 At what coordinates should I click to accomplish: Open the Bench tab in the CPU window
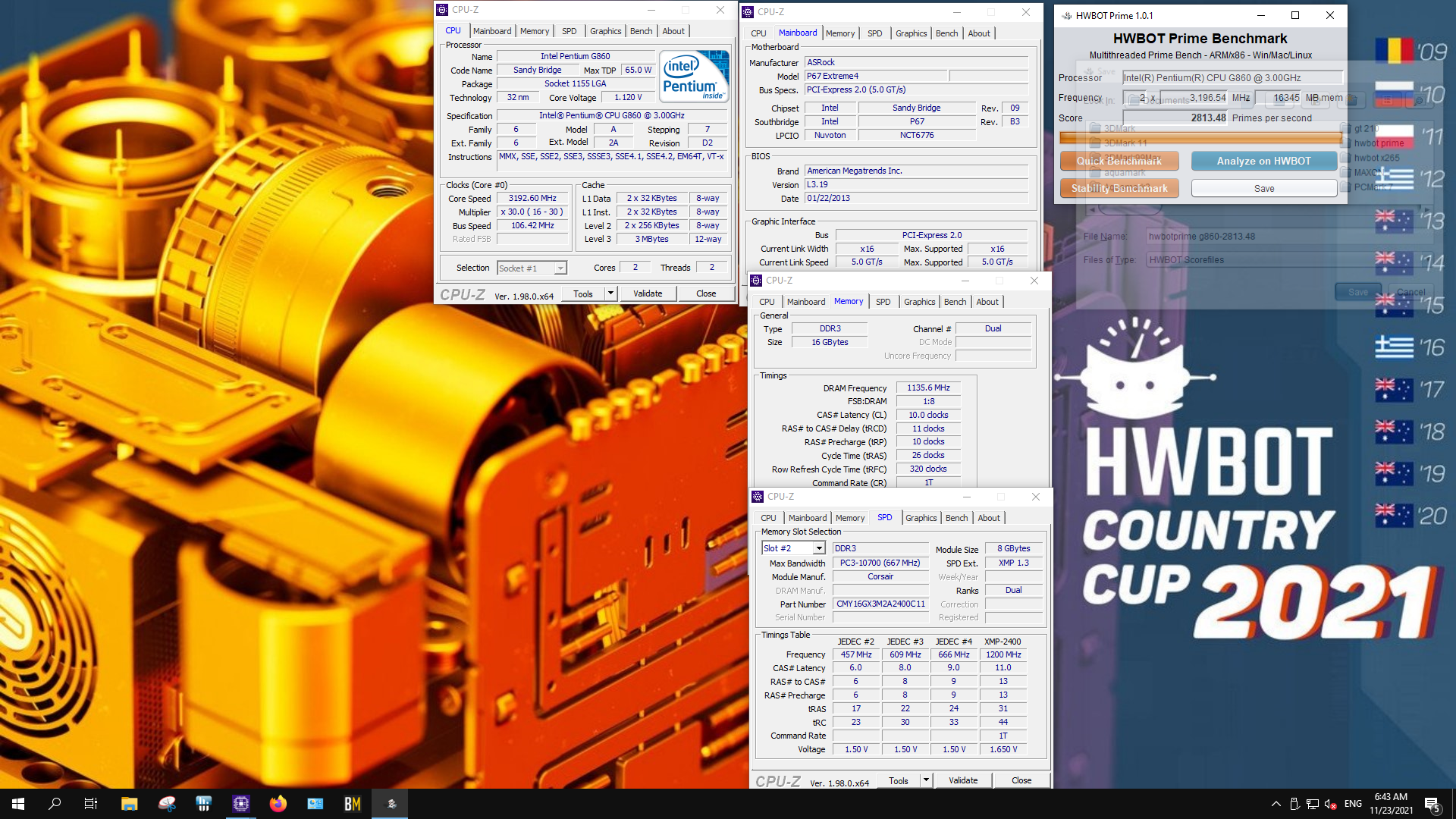point(641,31)
